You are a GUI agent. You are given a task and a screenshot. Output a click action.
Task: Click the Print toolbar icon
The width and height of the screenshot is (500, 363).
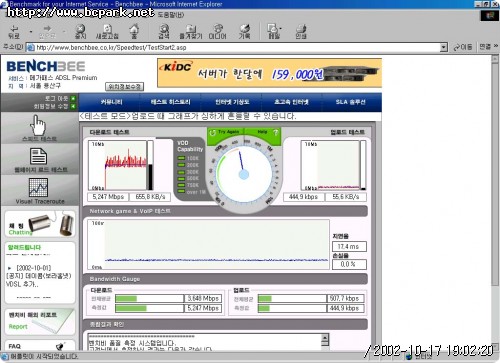301,32
